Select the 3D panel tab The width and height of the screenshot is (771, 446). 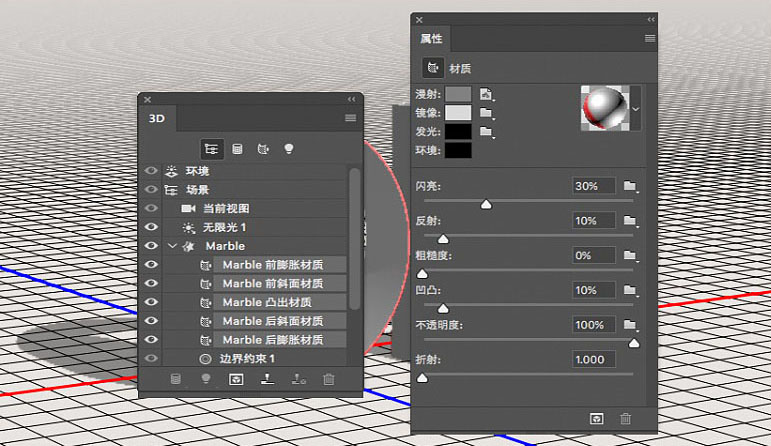pos(157,119)
